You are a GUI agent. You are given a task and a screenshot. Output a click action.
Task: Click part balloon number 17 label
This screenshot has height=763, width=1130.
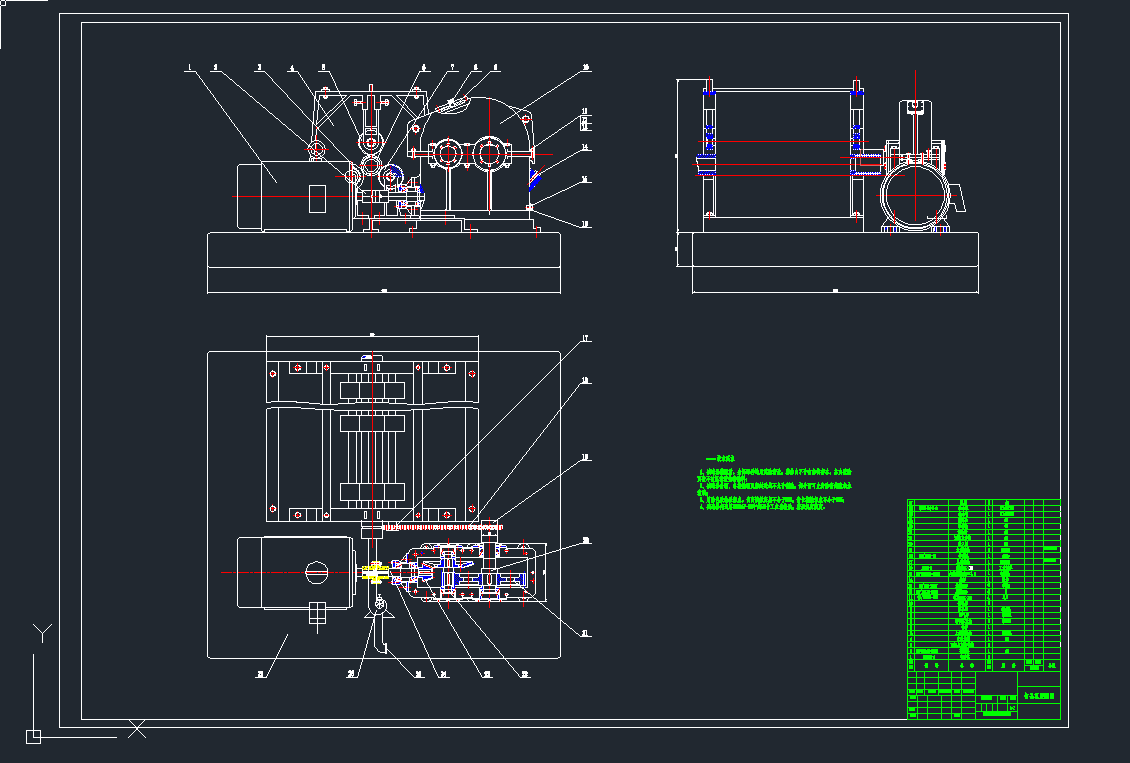pyautogui.click(x=585, y=339)
